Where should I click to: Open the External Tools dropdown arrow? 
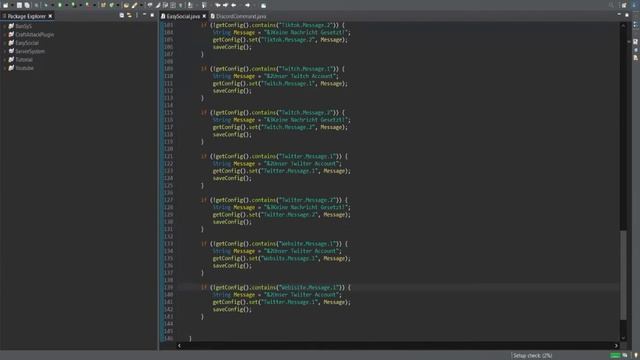tap(94, 5)
